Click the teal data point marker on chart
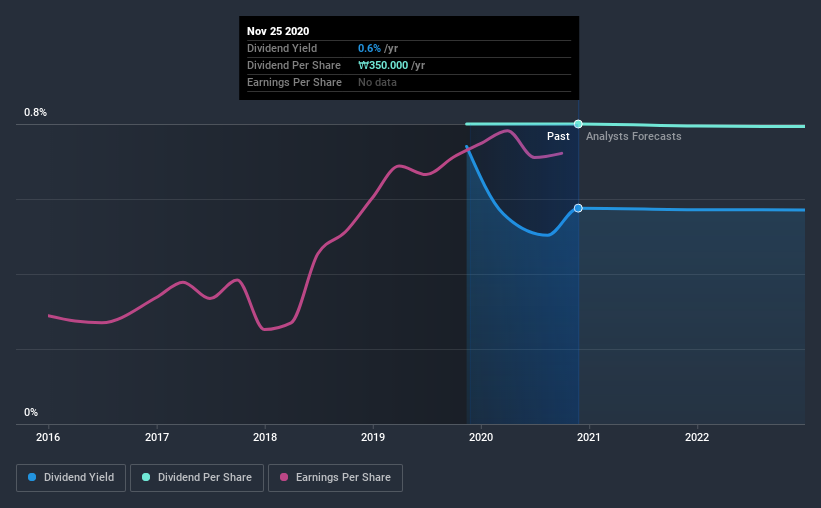This screenshot has width=821, height=508. click(578, 124)
